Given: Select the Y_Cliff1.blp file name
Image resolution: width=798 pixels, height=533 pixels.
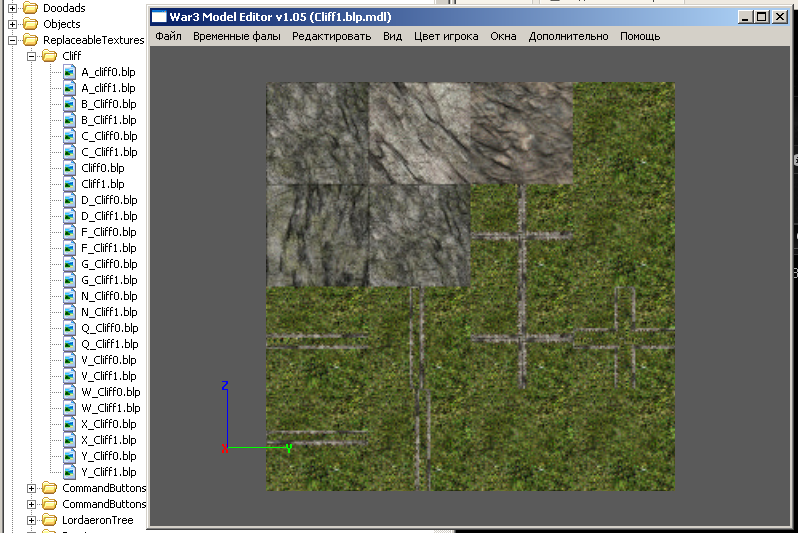Looking at the screenshot, I should pos(109,472).
